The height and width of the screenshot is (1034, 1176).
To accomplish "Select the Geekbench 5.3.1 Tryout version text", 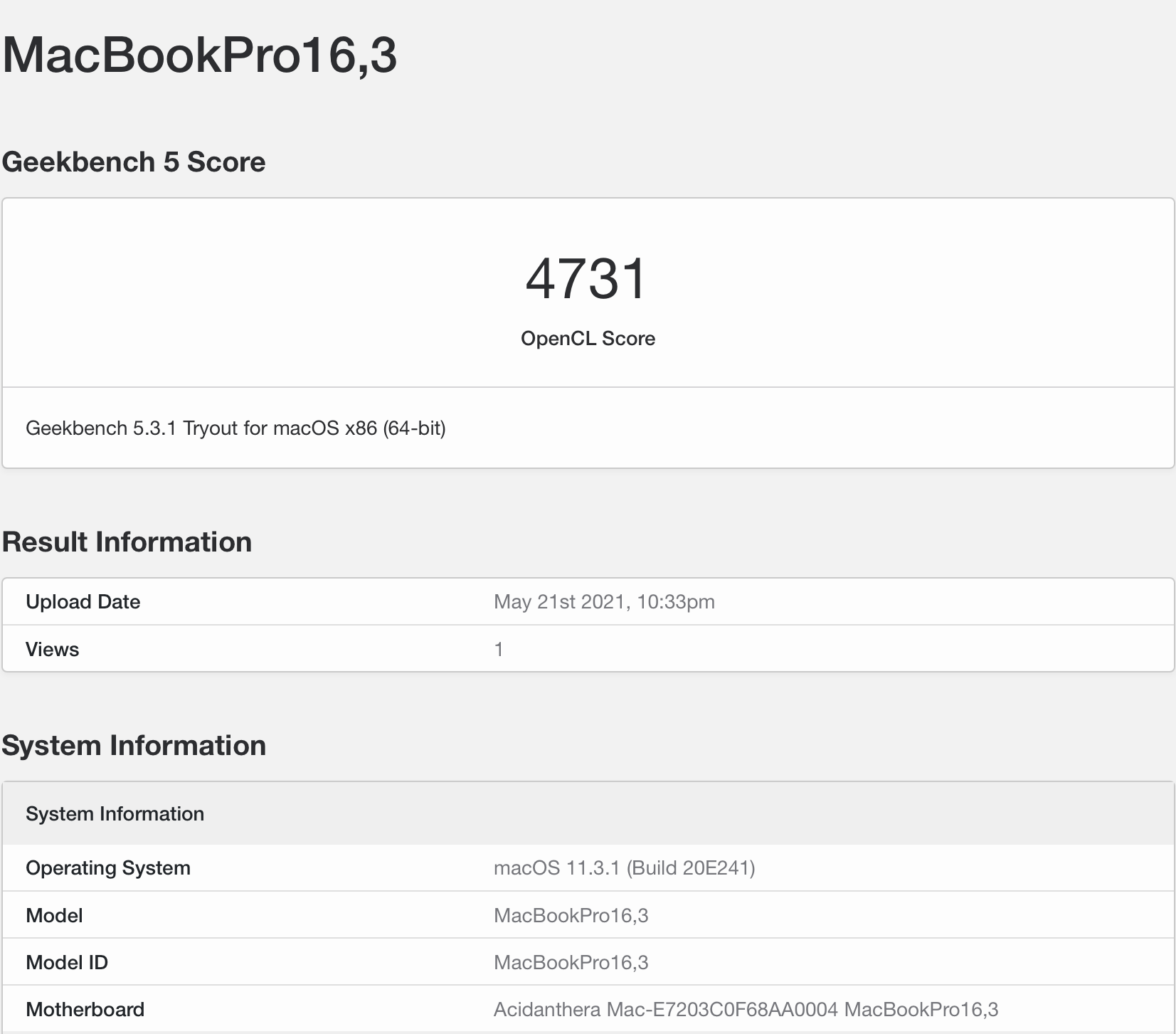I will [x=235, y=428].
